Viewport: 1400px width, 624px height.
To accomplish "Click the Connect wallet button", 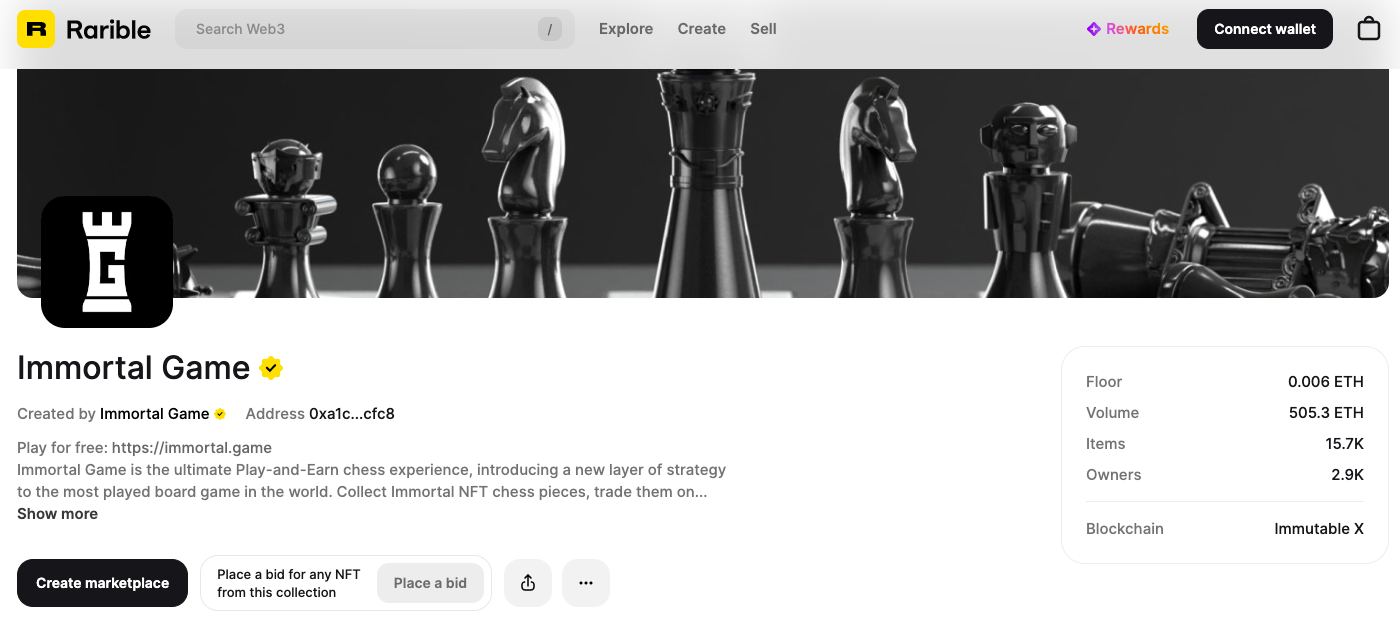I will [x=1265, y=29].
